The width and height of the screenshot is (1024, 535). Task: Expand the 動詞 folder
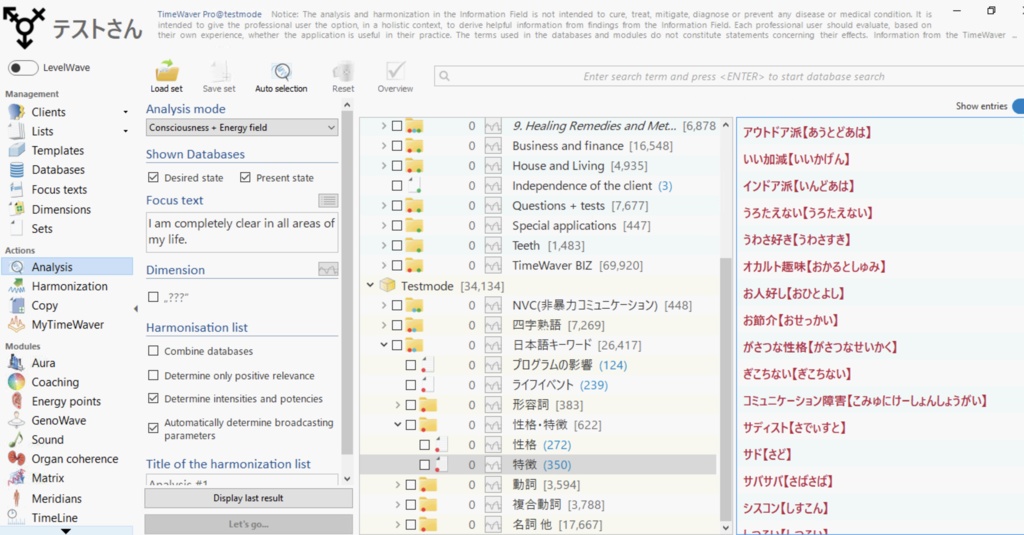pyautogui.click(x=398, y=485)
